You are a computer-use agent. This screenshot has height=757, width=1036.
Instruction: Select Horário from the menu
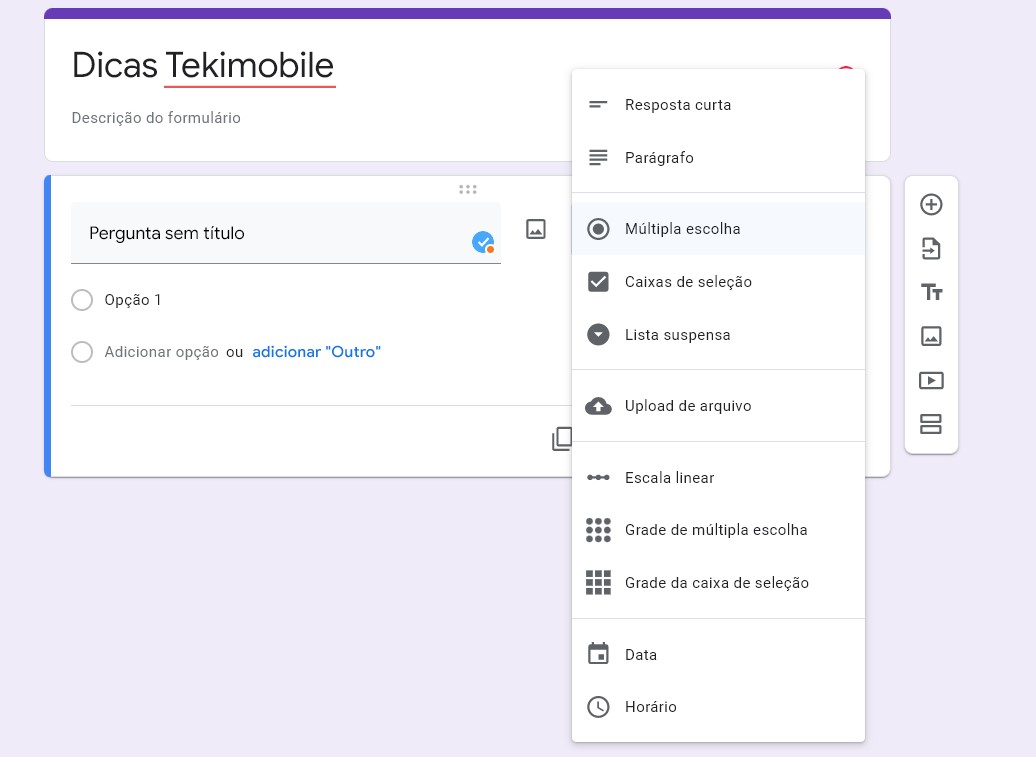pyautogui.click(x=718, y=707)
